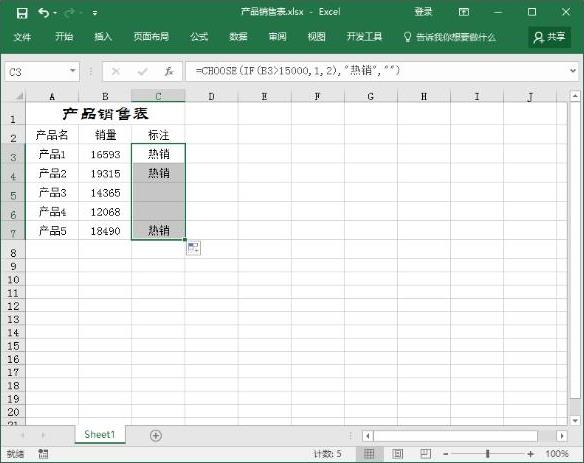
Task: Click 登录 sign-in link
Action: (423, 12)
